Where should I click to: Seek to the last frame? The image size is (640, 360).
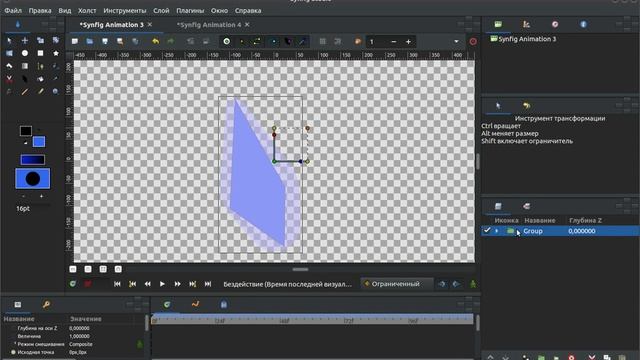208,284
